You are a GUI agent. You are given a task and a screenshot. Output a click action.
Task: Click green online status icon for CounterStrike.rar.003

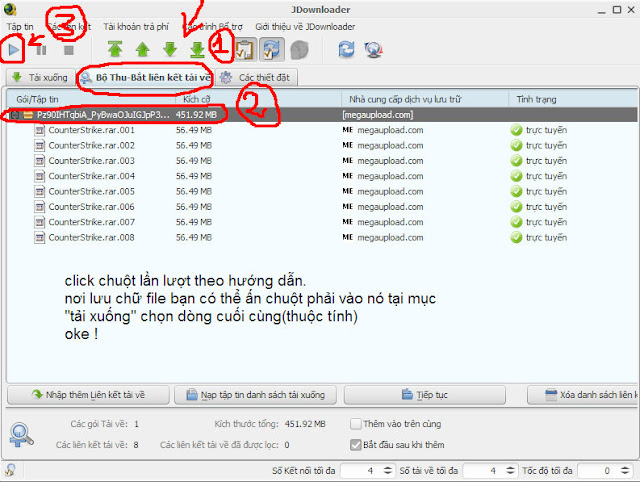tap(516, 161)
